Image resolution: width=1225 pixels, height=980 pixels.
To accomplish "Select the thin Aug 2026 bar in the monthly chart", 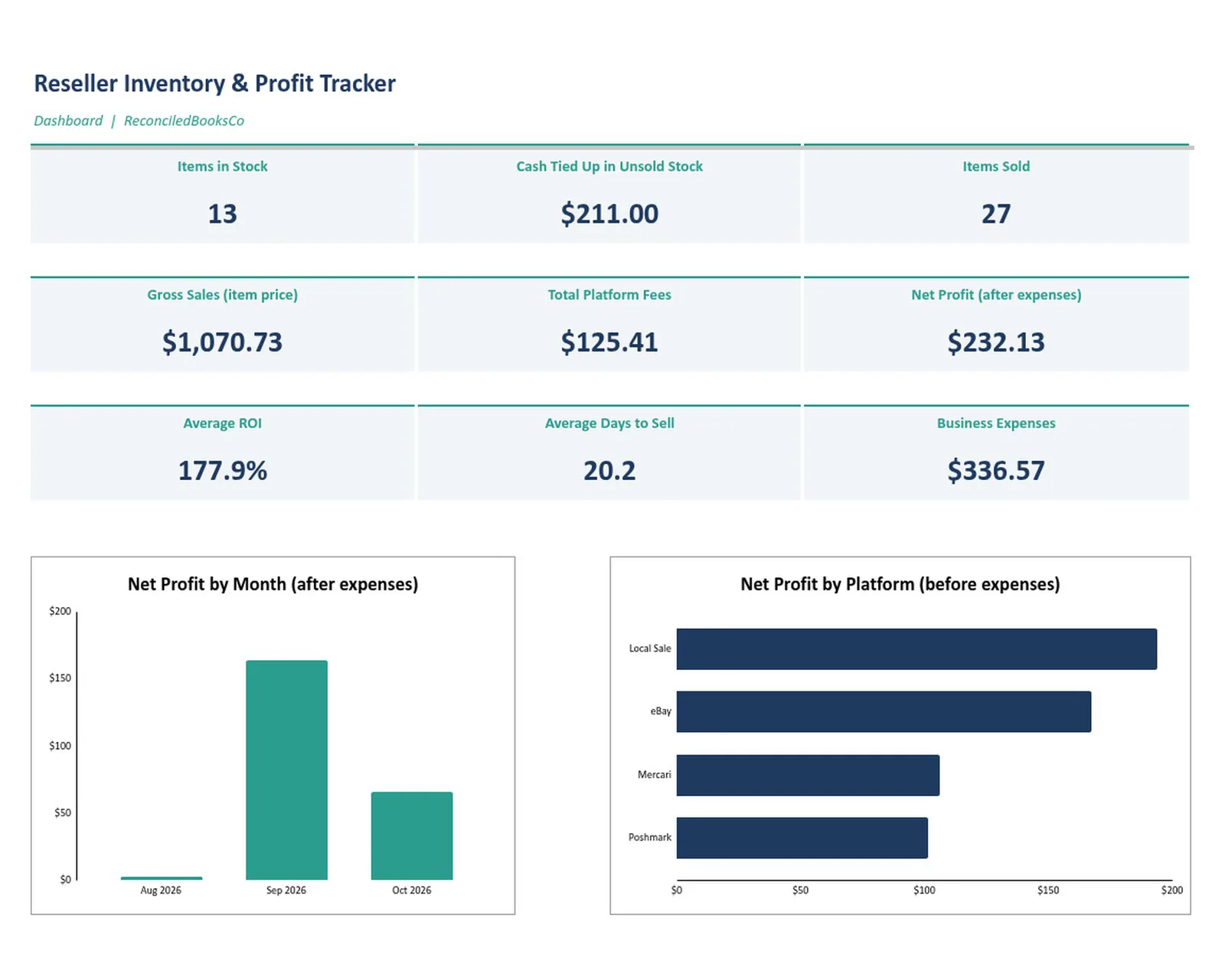I will 162,878.
